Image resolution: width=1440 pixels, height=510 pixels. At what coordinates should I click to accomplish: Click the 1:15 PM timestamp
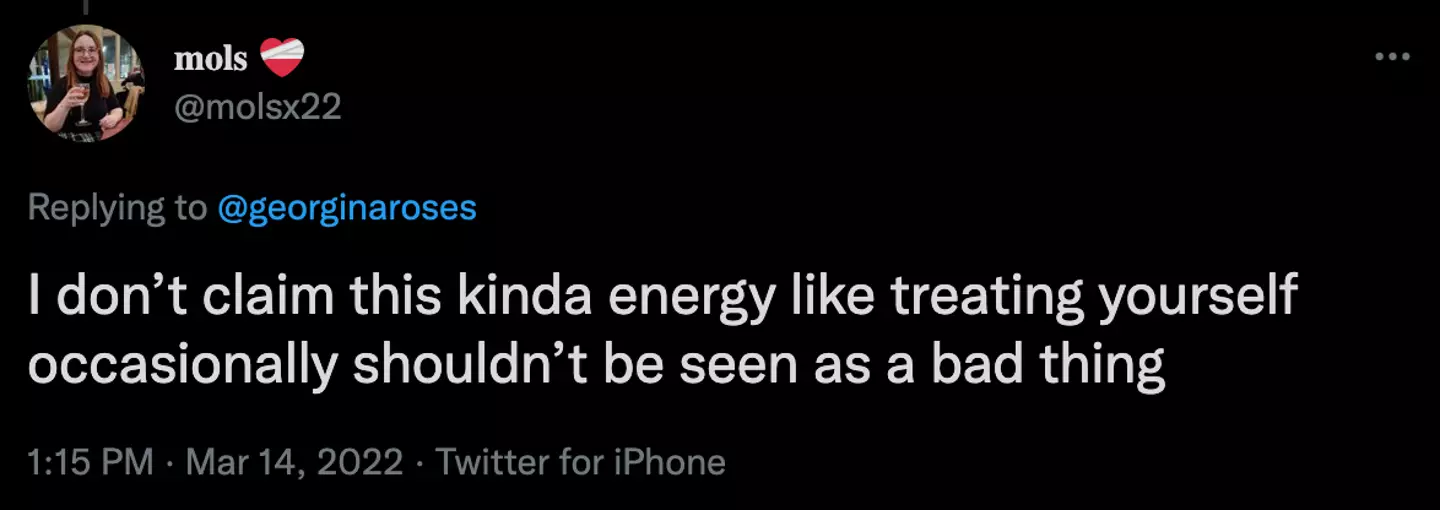[x=90, y=462]
